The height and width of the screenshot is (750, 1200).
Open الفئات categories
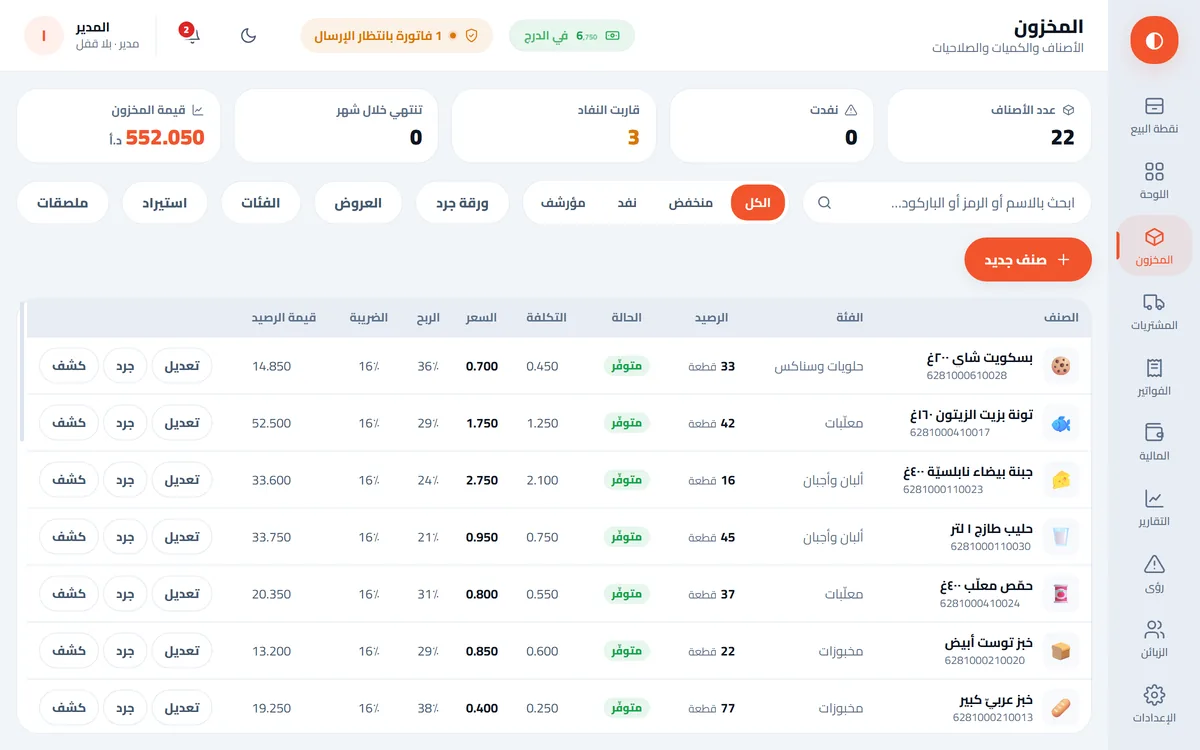(260, 203)
